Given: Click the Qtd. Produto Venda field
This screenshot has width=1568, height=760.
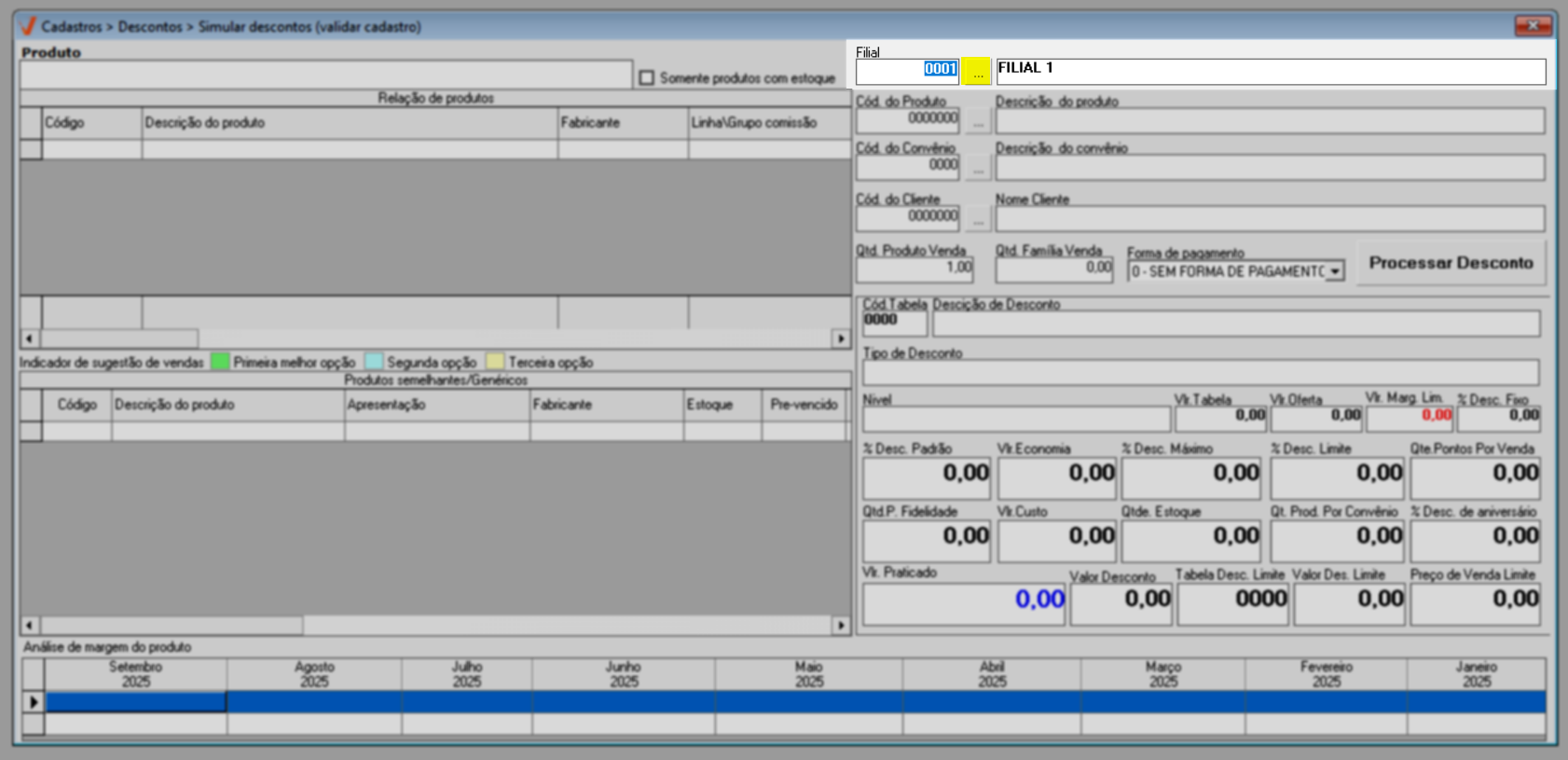Looking at the screenshot, I should [915, 269].
